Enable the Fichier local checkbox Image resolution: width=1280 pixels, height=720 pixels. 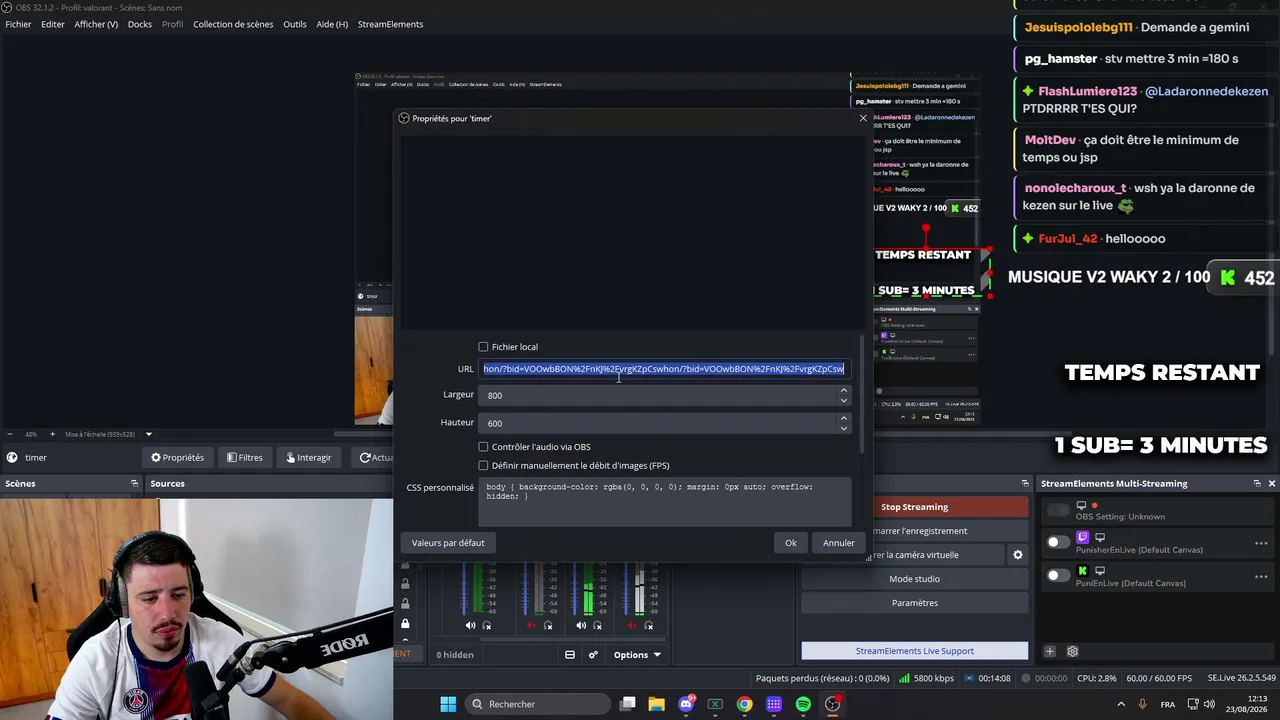point(483,347)
